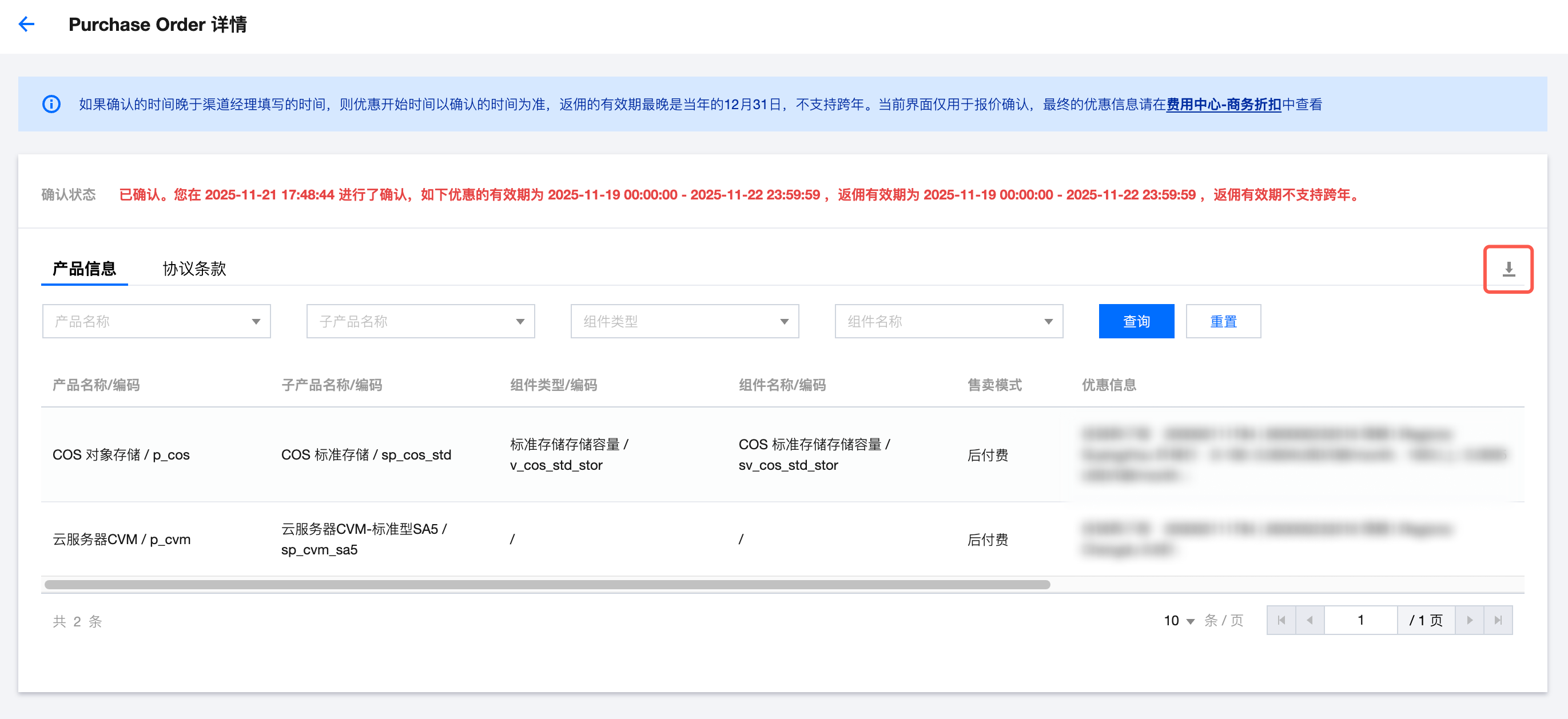Viewport: 1568px width, 719px height.
Task: Go to last page pagination icon
Action: (x=1498, y=620)
